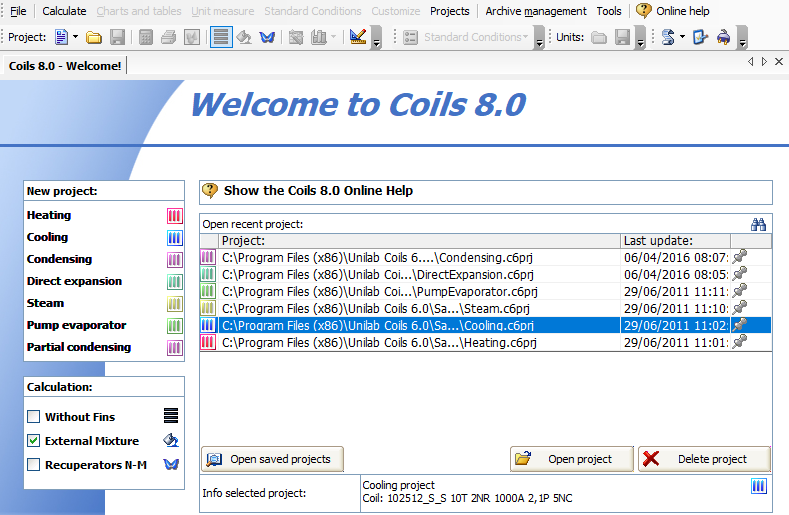
Task: Toggle the Without Fins checkbox
Action: pyautogui.click(x=34, y=417)
